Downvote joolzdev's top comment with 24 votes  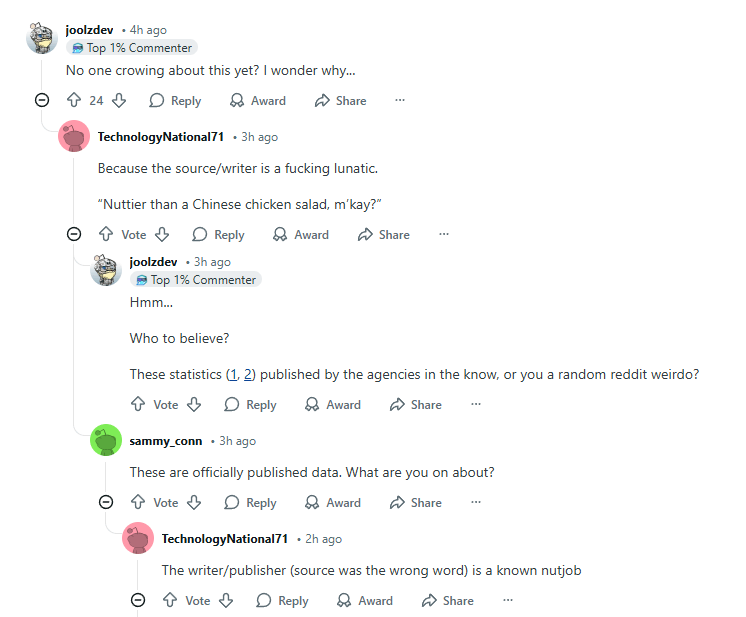[119, 100]
